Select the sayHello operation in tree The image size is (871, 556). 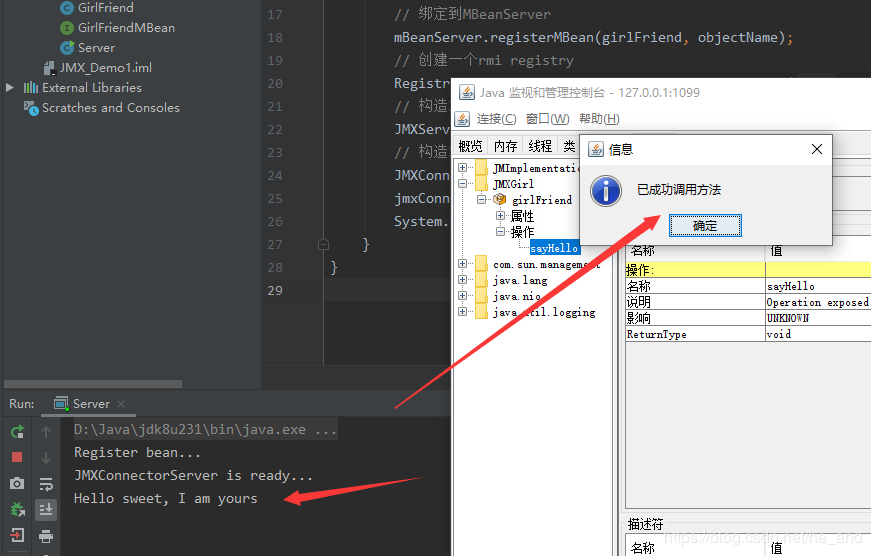[554, 248]
